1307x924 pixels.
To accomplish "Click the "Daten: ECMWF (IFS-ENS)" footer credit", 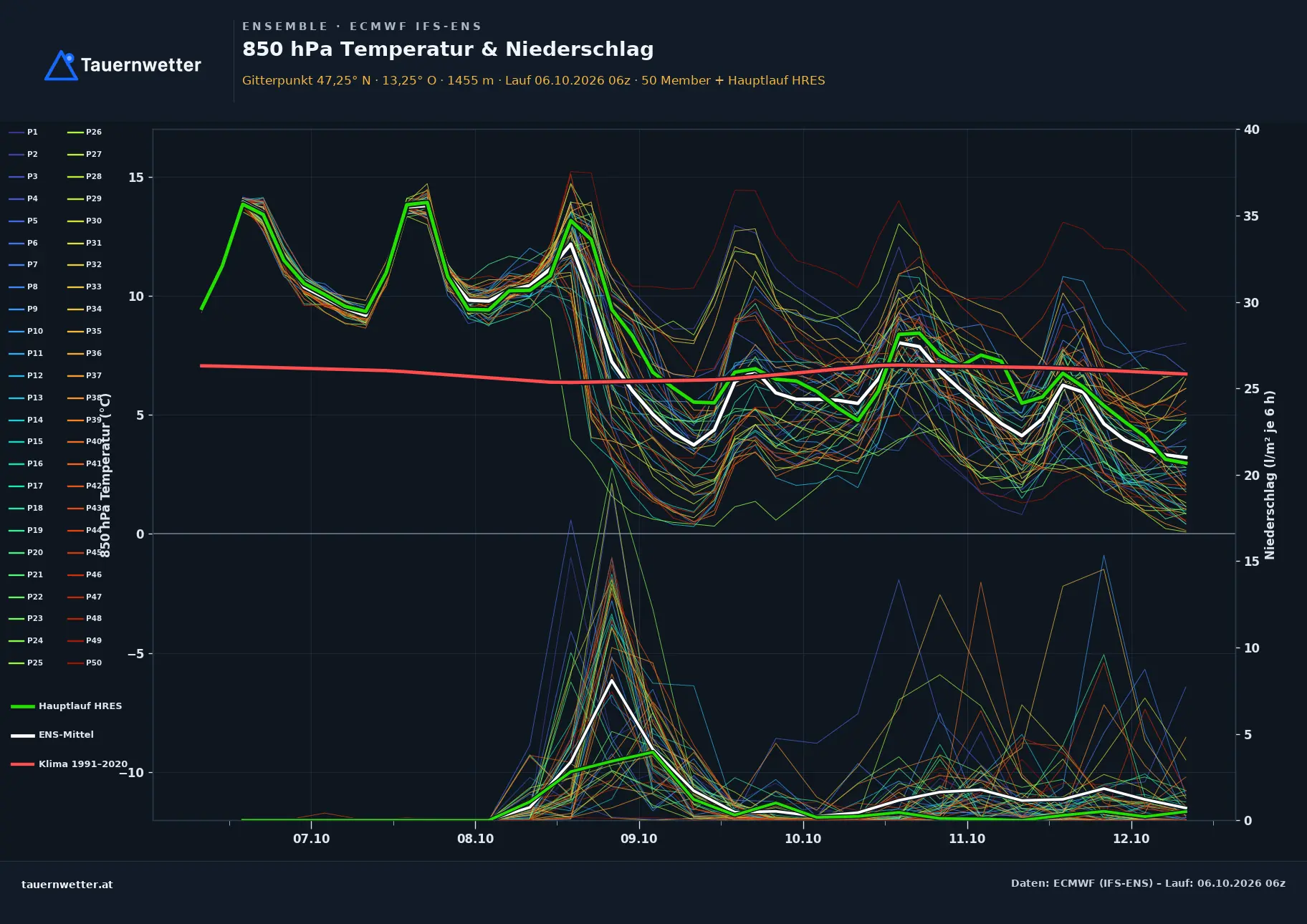I will (x=1148, y=884).
